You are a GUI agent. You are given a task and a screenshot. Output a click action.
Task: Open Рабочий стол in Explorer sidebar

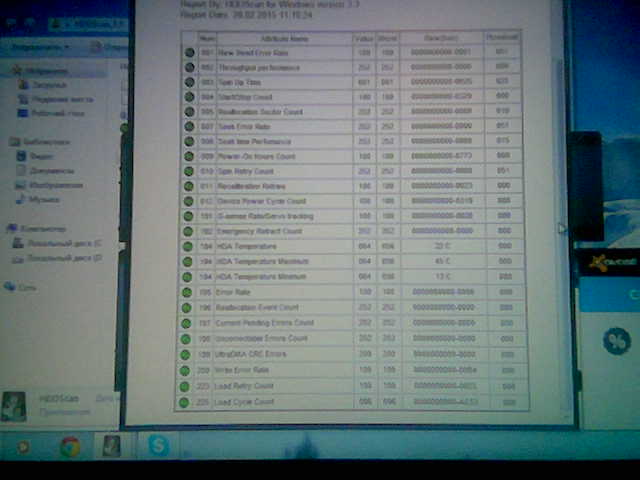51,113
